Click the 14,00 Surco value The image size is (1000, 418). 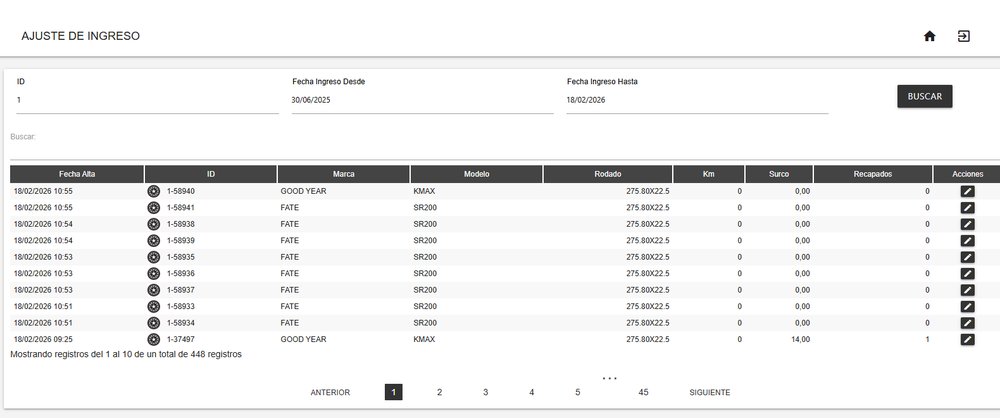[800, 340]
